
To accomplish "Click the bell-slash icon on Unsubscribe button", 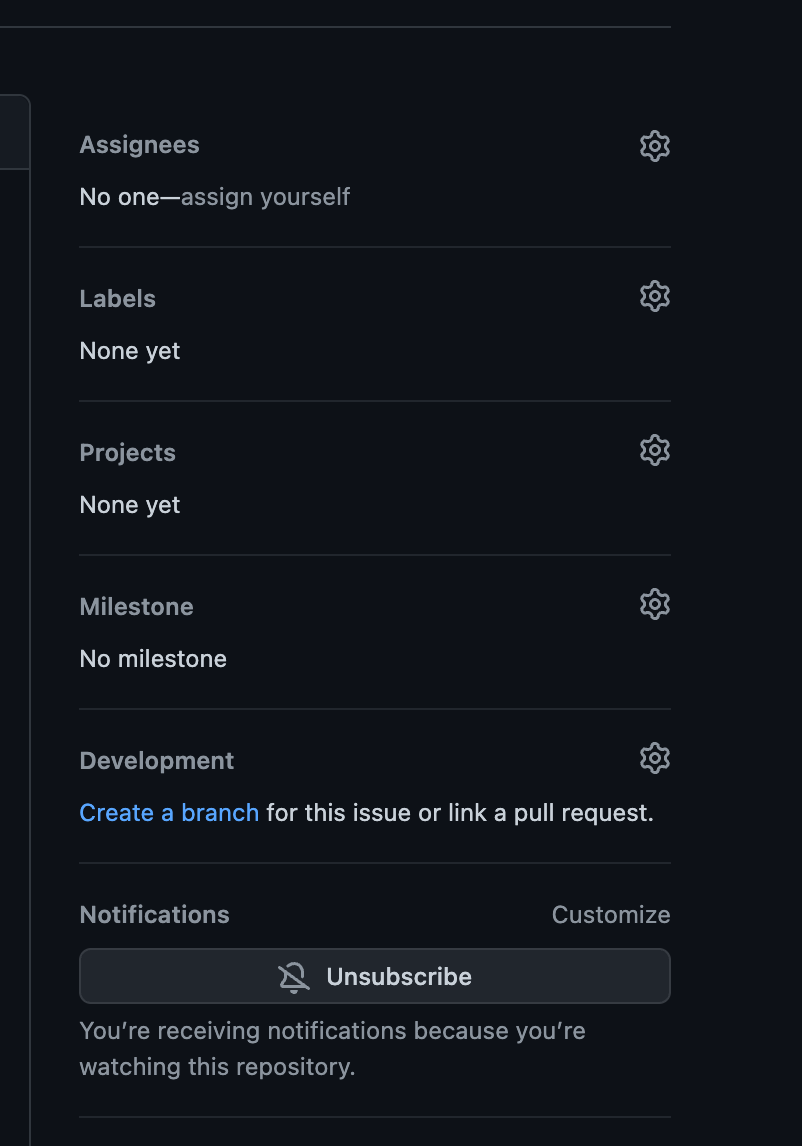I will (293, 976).
